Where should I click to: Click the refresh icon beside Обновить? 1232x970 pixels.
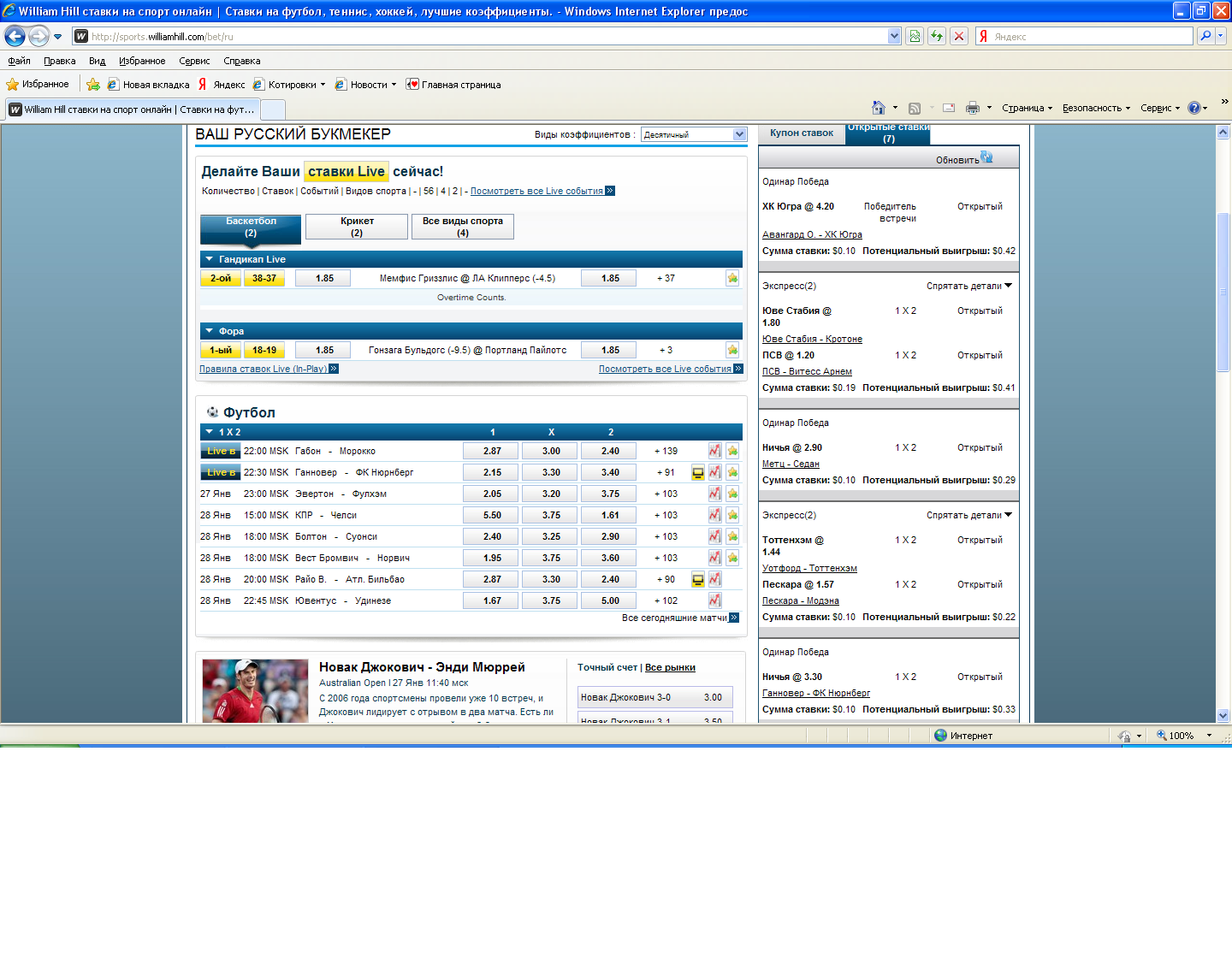986,157
